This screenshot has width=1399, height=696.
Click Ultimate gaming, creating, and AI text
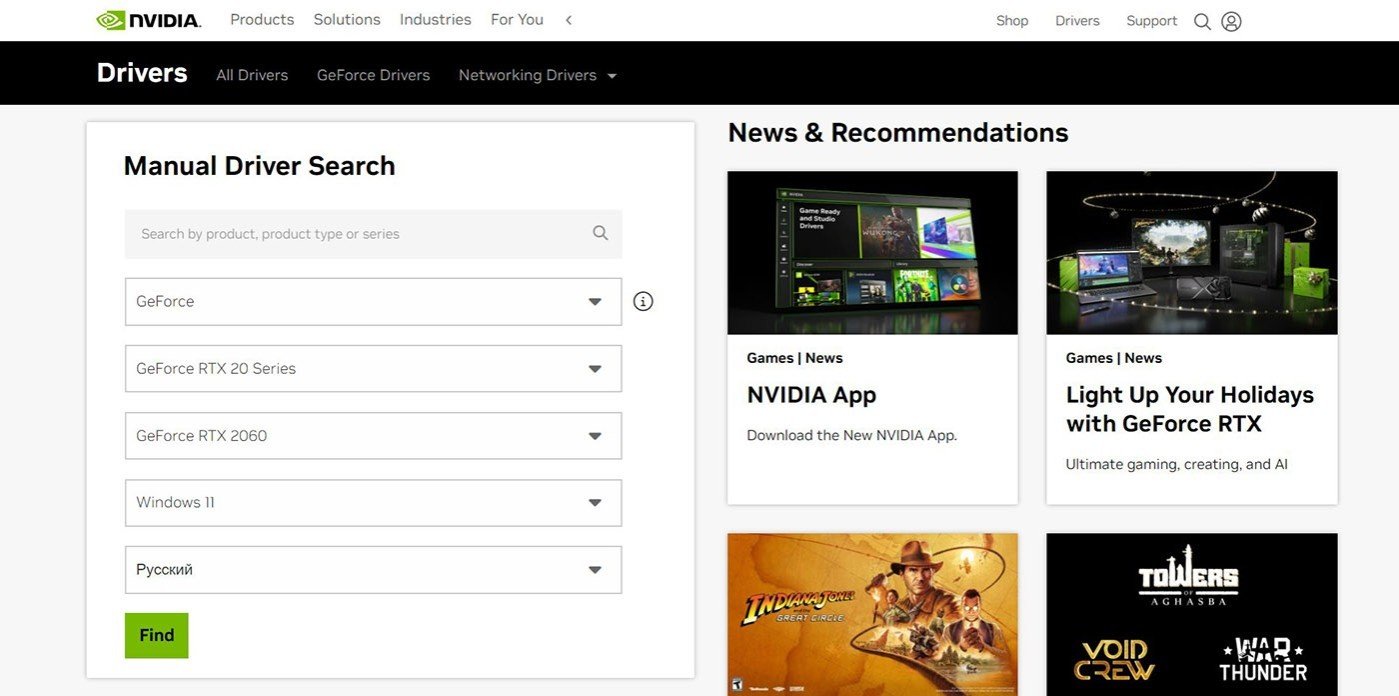1177,464
